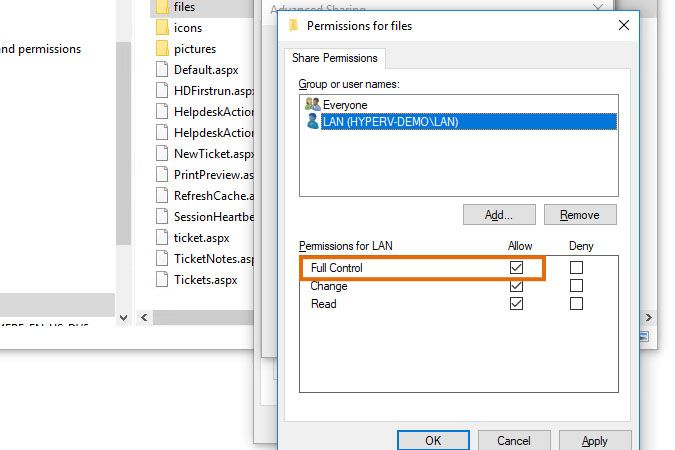
Task: Toggle Allow checkbox for Read
Action: (516, 304)
